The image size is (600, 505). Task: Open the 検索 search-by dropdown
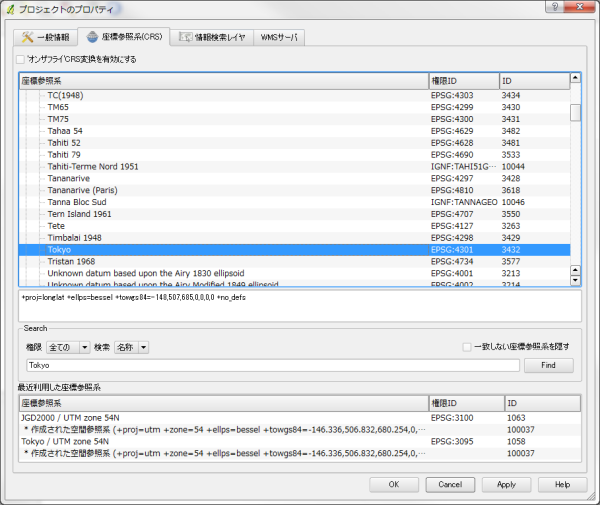coord(131,347)
